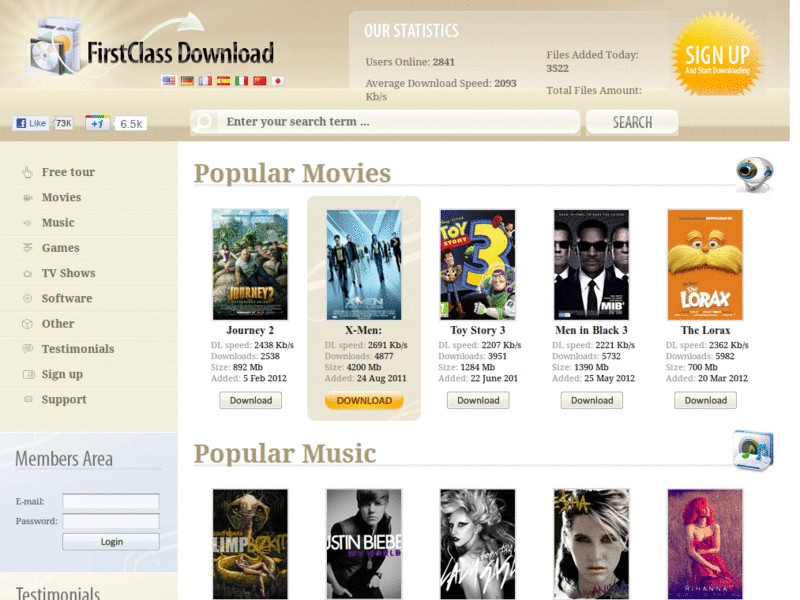This screenshot has width=800, height=600.
Task: Download Toy Story 3
Action: click(x=478, y=401)
